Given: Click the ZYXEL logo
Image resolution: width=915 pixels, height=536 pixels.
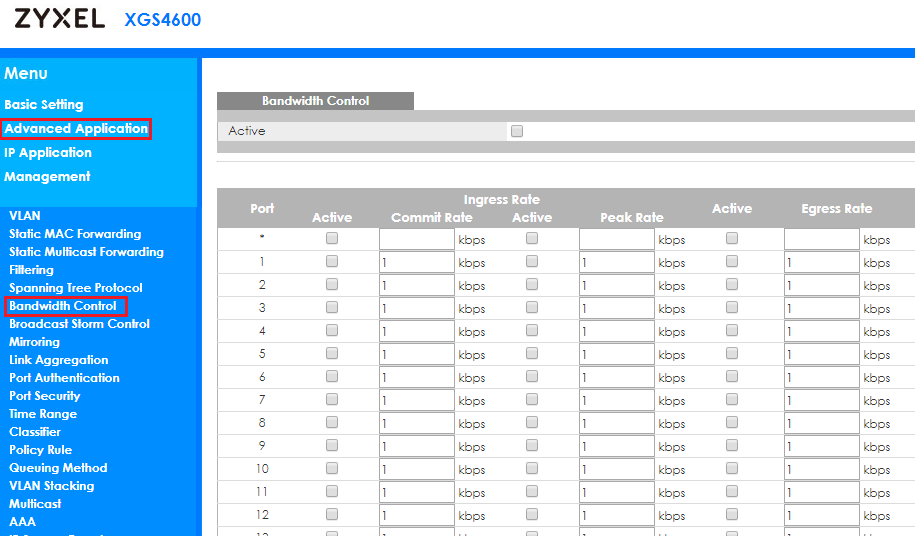Looking at the screenshot, I should point(59,19).
